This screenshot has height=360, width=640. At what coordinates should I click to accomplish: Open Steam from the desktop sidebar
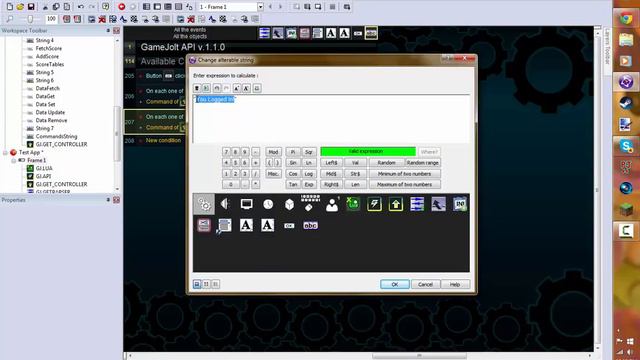coord(626,103)
